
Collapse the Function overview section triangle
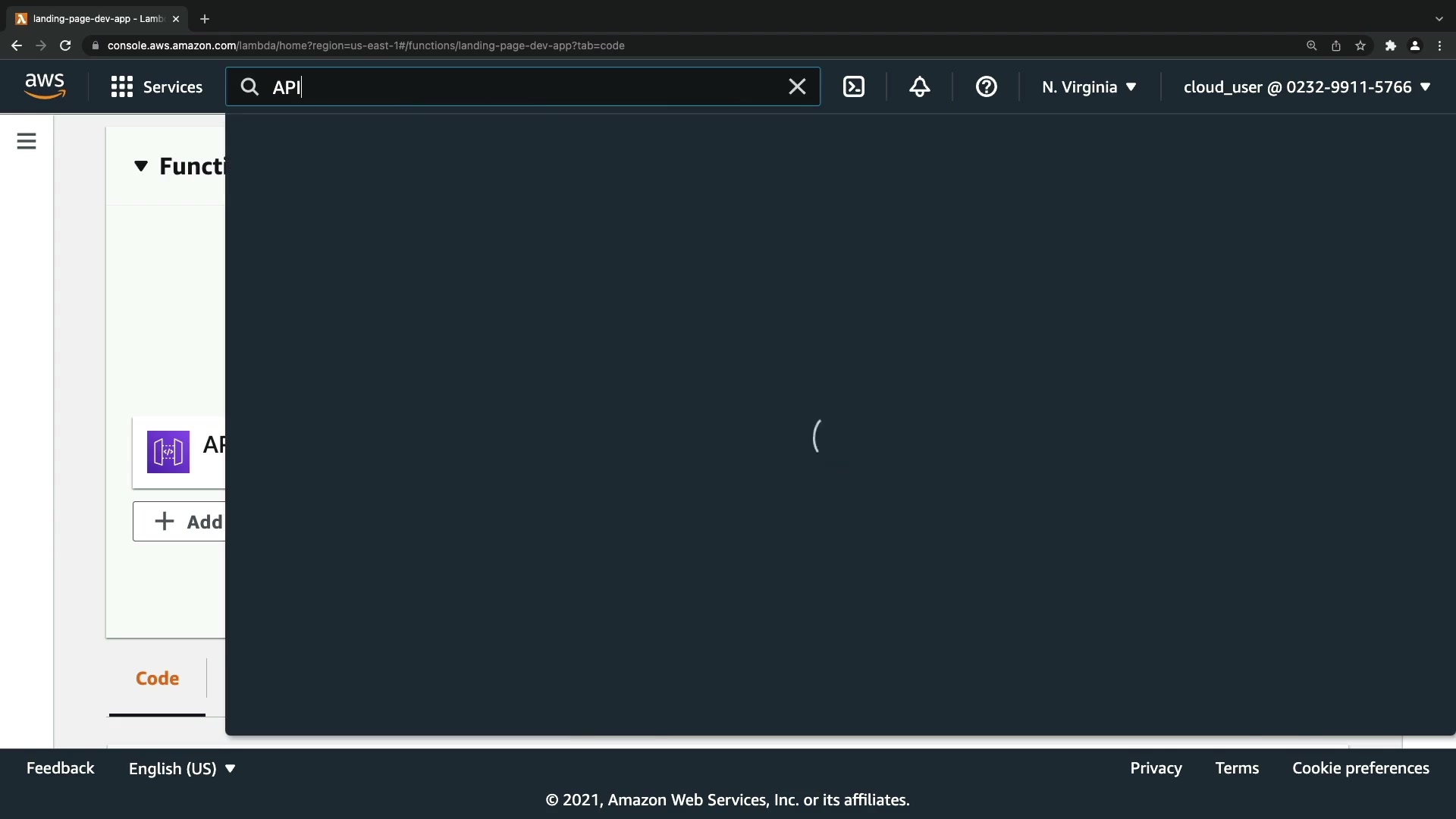click(x=140, y=166)
